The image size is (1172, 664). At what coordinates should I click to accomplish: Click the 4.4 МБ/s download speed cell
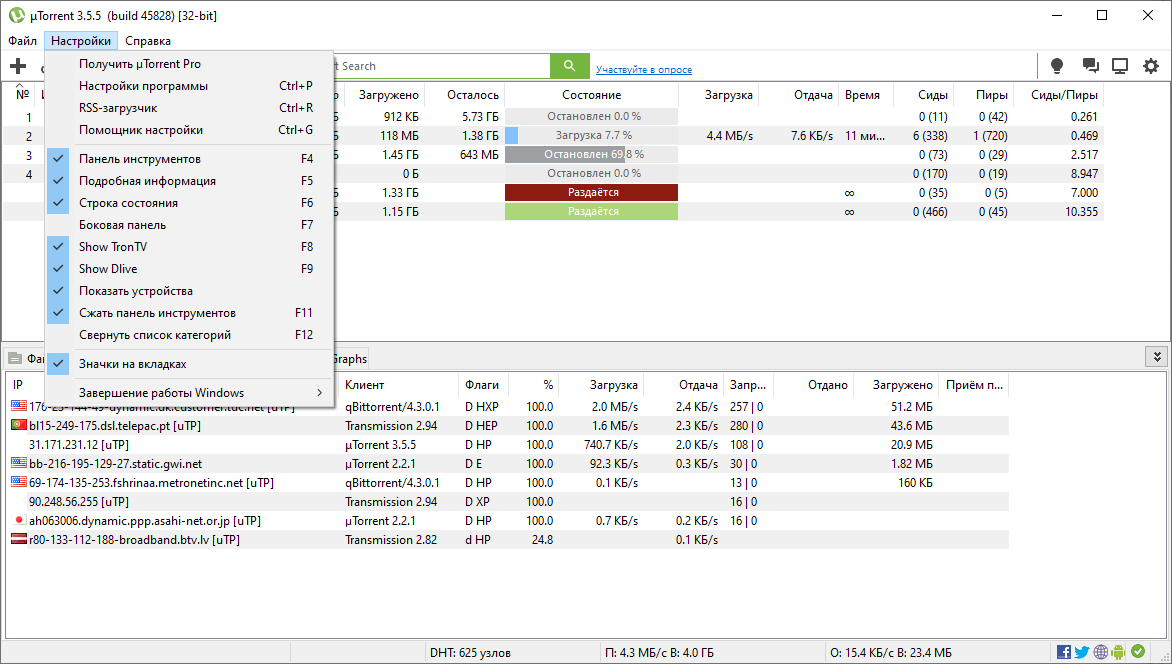pyautogui.click(x=730, y=136)
